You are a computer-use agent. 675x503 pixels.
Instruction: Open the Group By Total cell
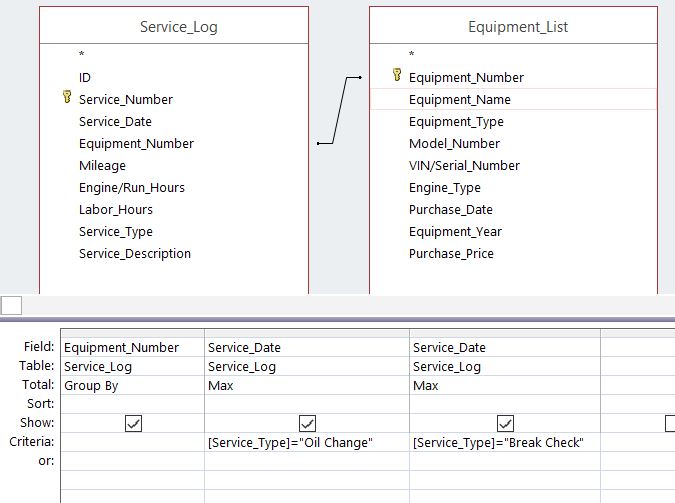tap(132, 385)
